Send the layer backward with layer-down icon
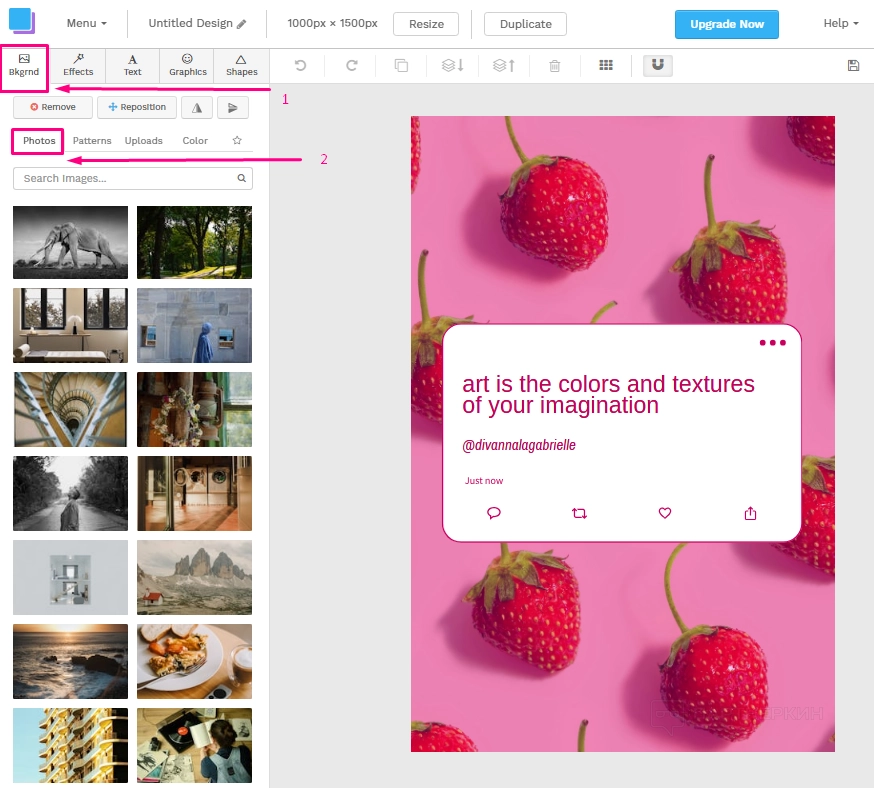This screenshot has width=874, height=788. pos(452,66)
